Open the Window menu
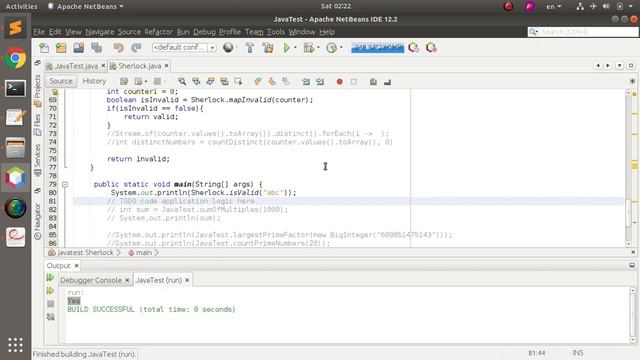Viewport: 640px width, 360px height. point(302,32)
